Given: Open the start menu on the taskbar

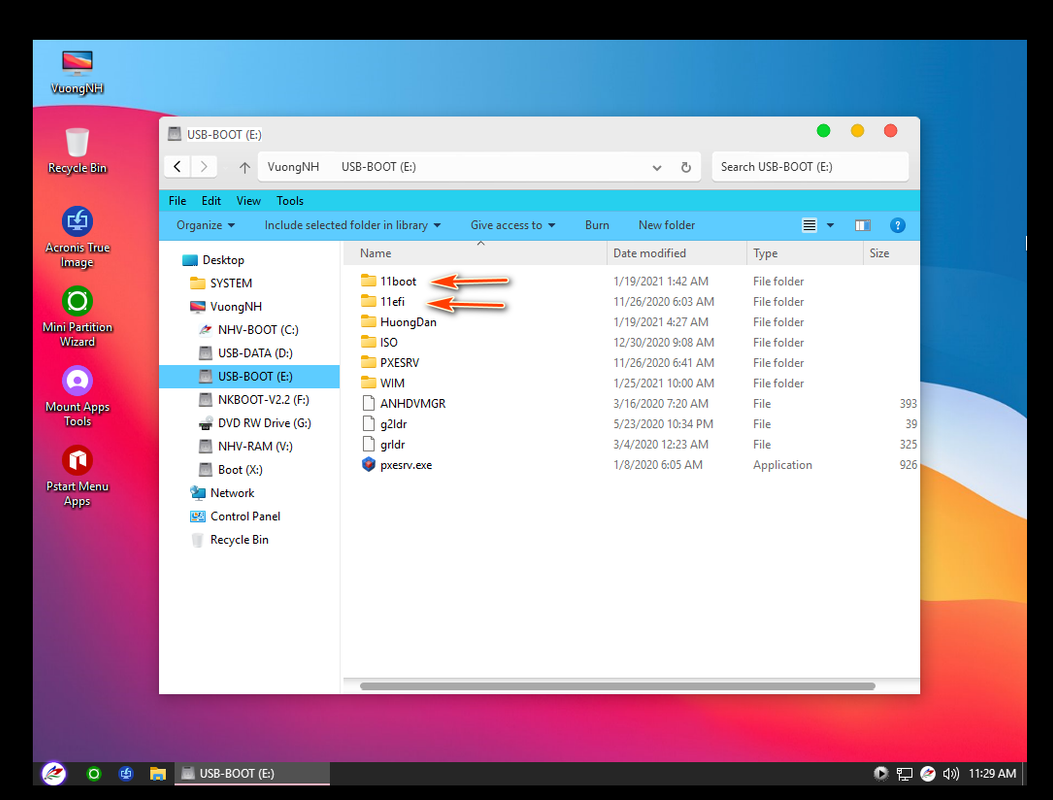Looking at the screenshot, I should click(54, 773).
